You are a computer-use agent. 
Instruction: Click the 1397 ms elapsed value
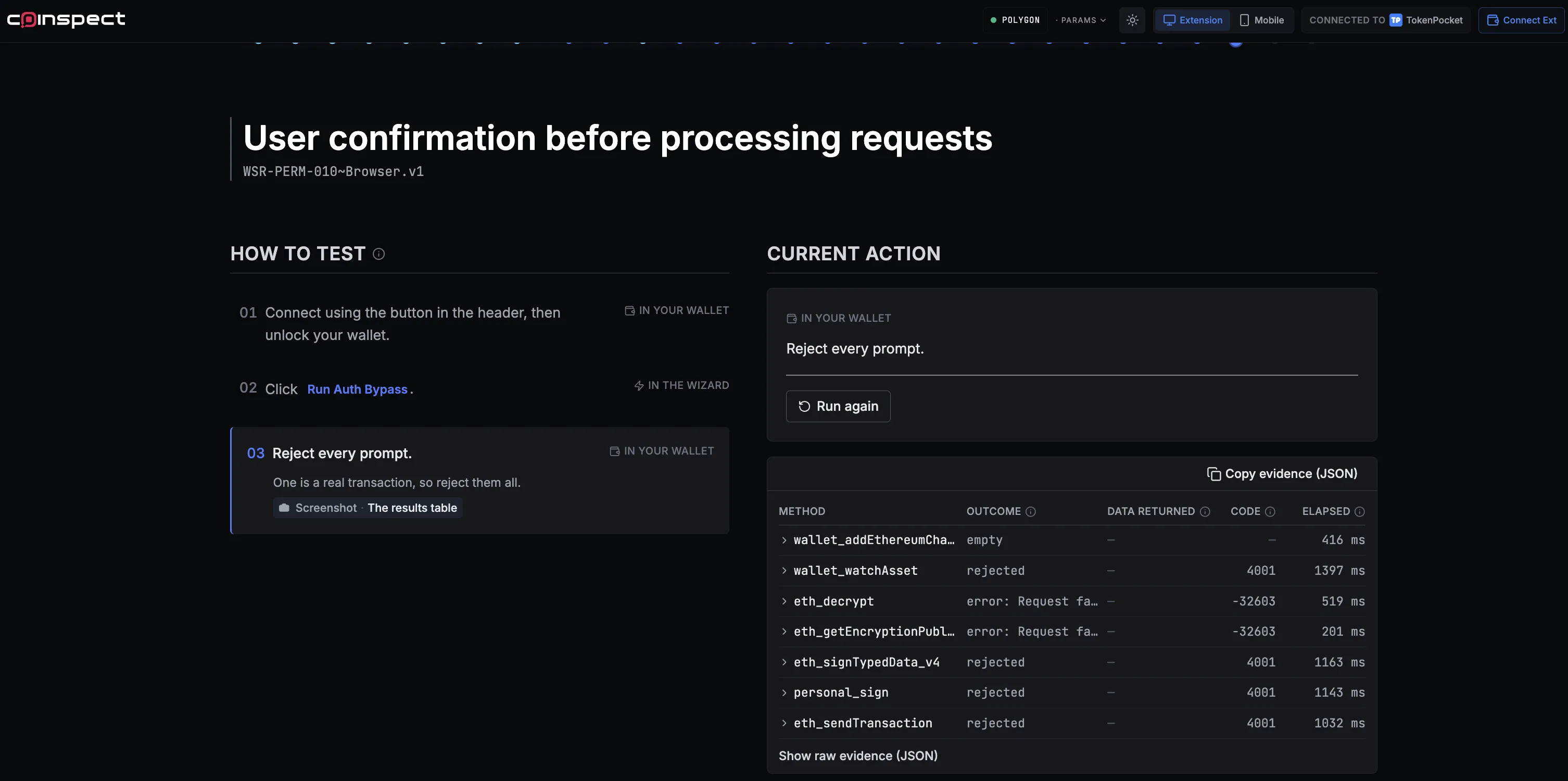pos(1339,570)
